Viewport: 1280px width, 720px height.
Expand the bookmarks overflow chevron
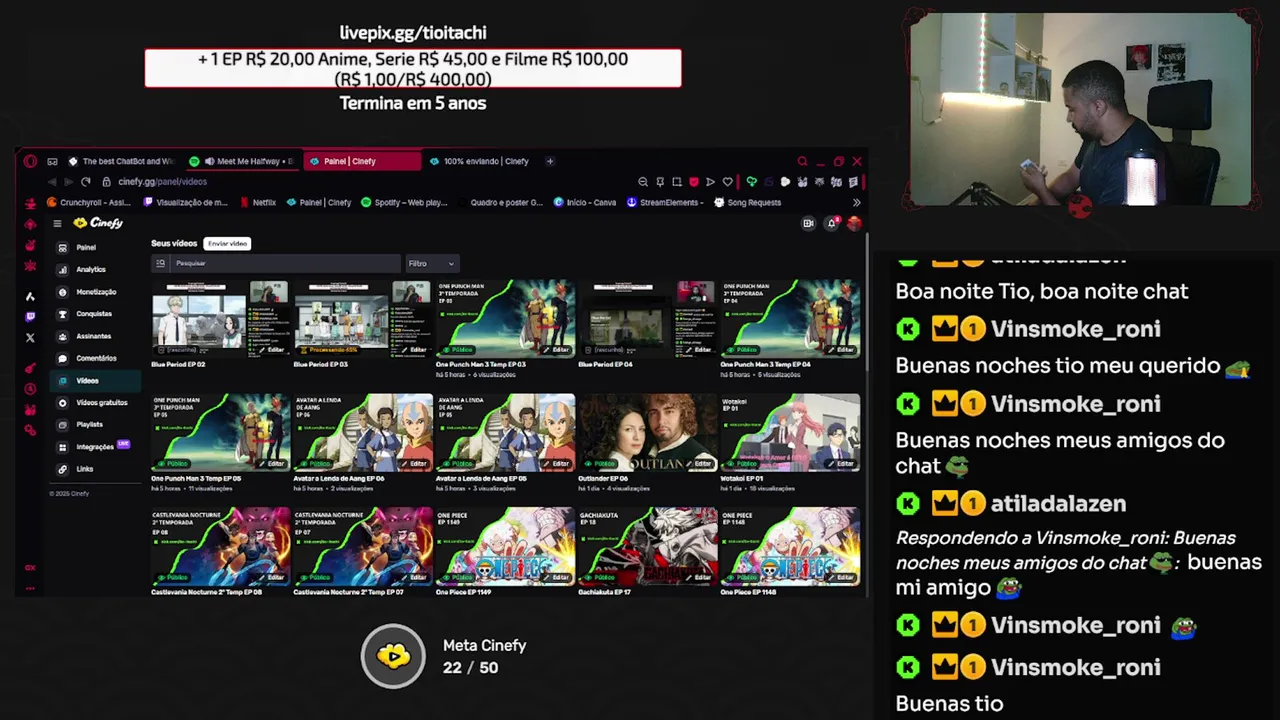pyautogui.click(x=856, y=202)
